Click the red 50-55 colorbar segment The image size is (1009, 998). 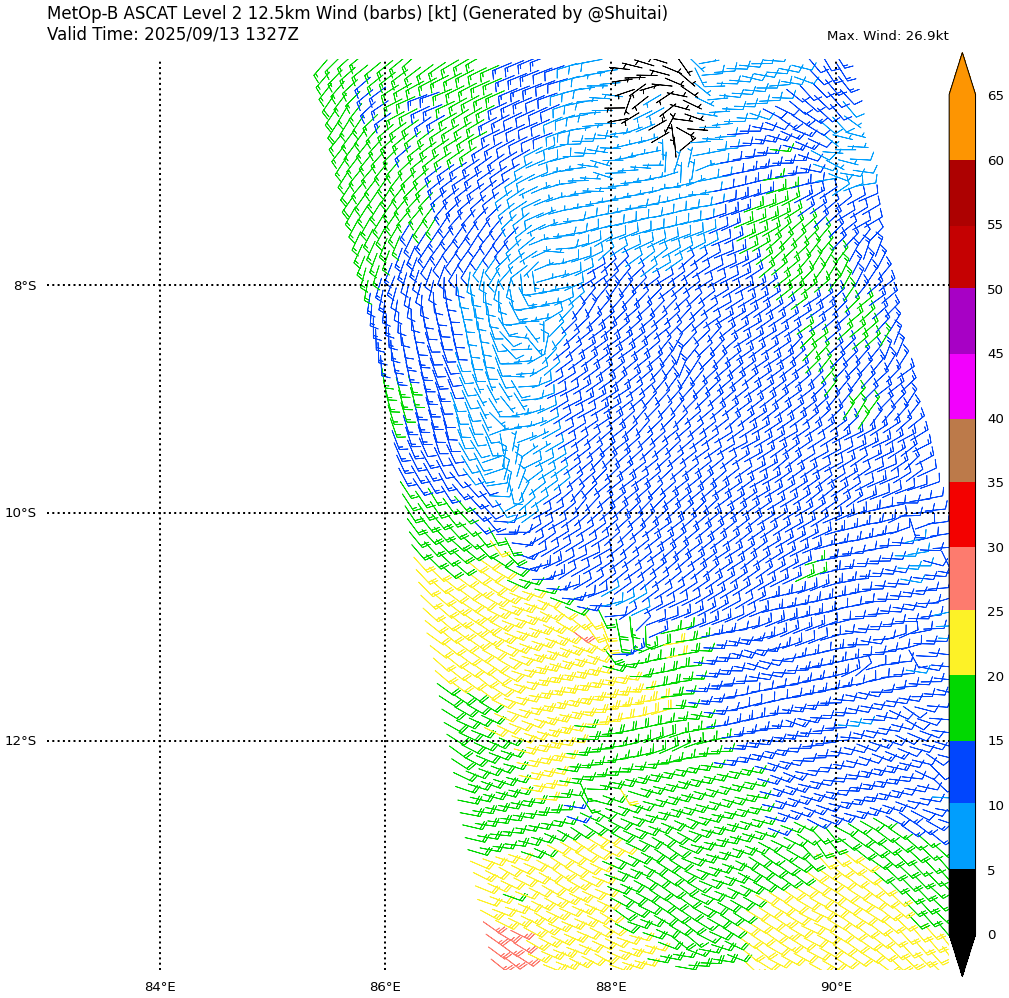(x=962, y=257)
